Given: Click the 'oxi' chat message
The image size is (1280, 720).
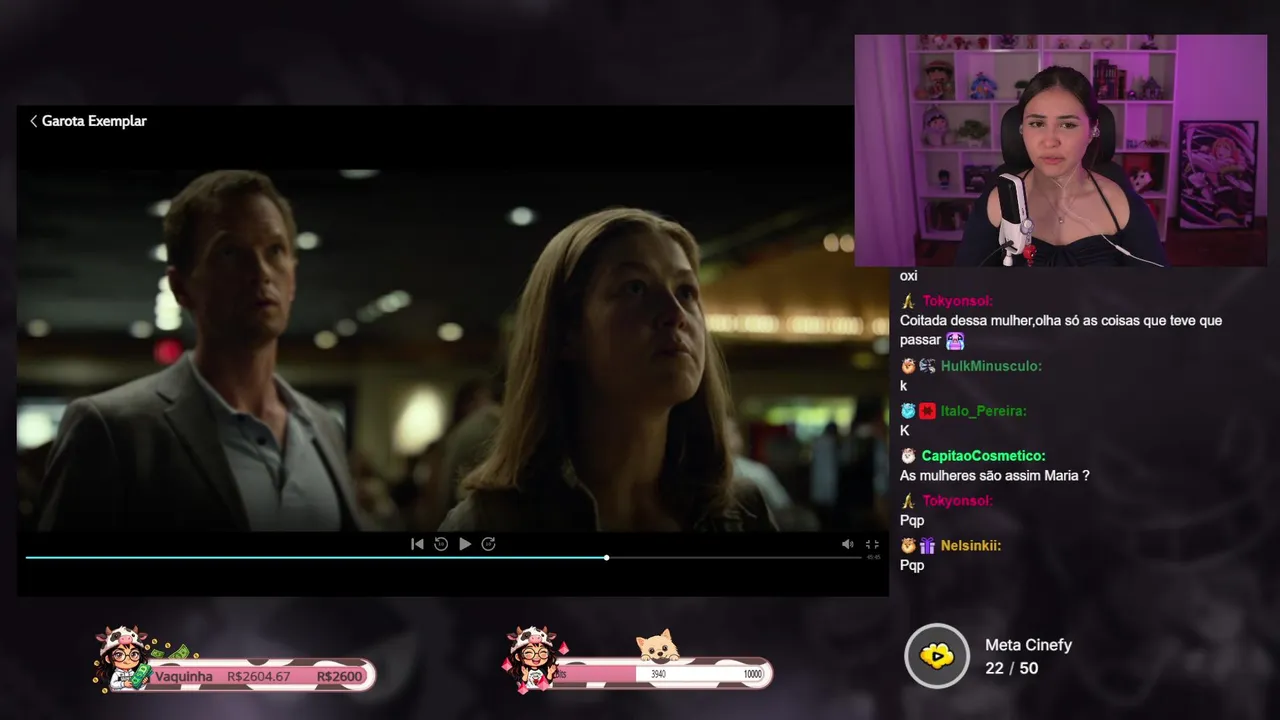Looking at the screenshot, I should coord(908,276).
